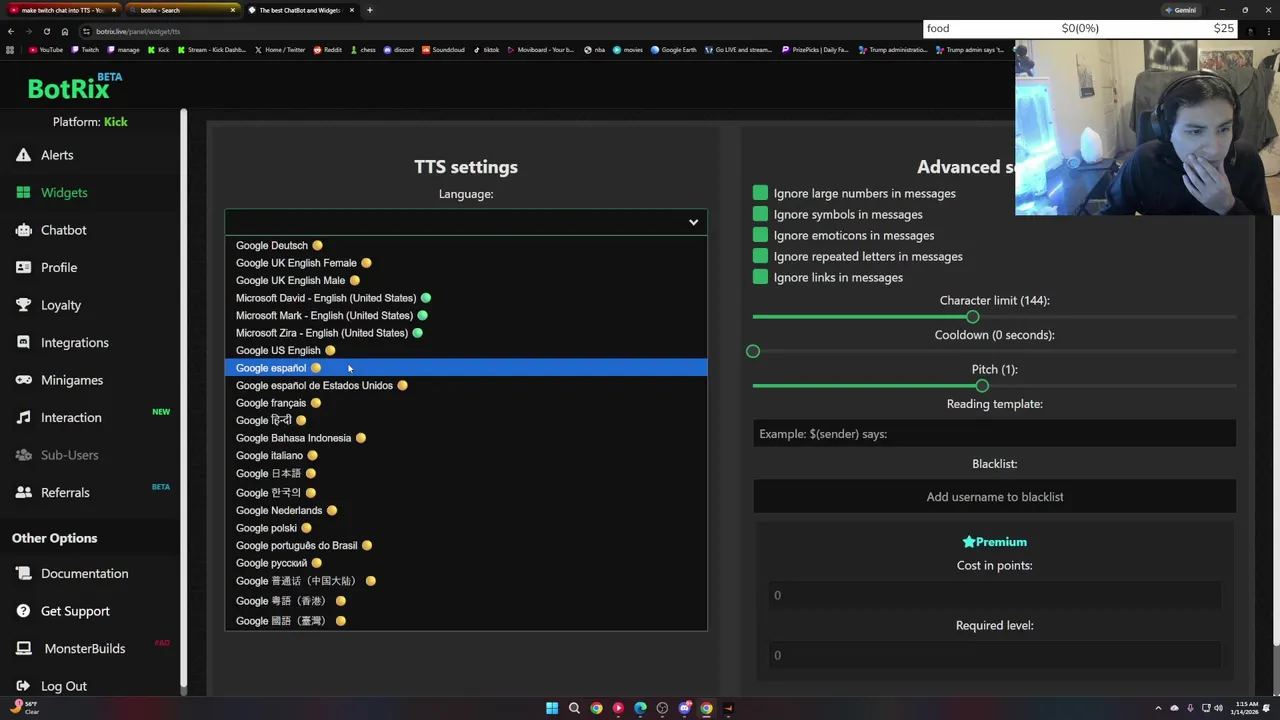Viewport: 1280px width, 720px height.
Task: Click sidebar vertical scrollbar
Action: [184, 400]
